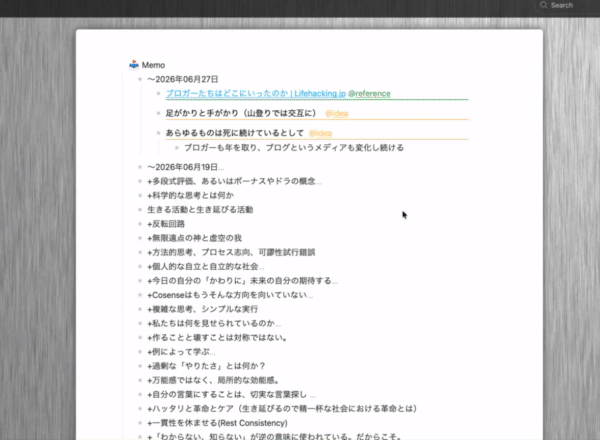This screenshot has height=440, width=600.
Task: Click row +万能感ではなく、局所的な効能感。
Action: click(214, 380)
